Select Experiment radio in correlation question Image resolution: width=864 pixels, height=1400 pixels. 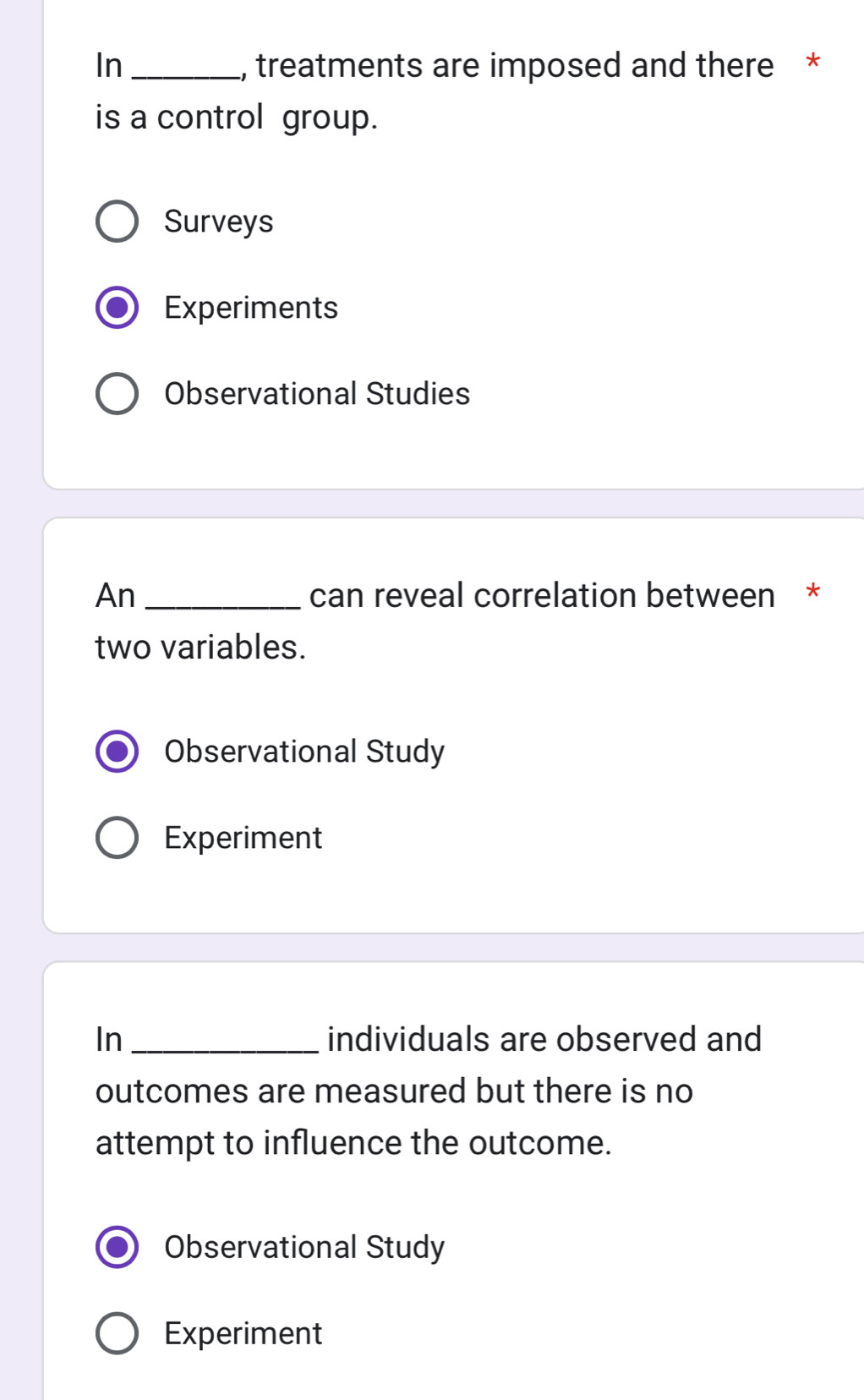(x=117, y=838)
